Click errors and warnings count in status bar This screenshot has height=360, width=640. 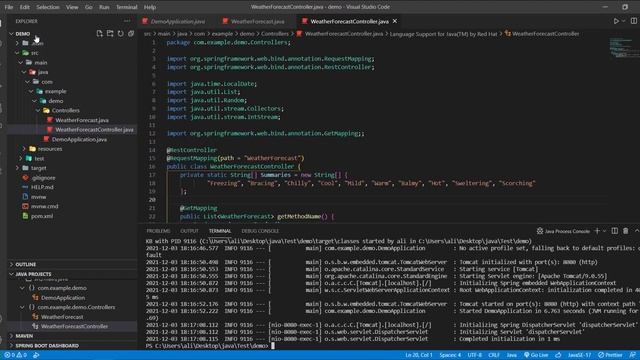(15, 355)
